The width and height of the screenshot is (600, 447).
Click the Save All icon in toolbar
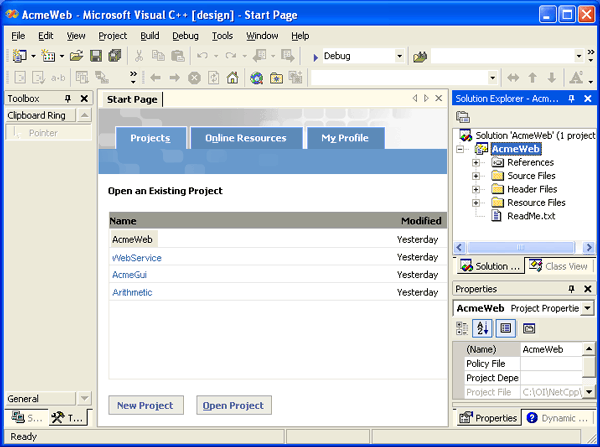tap(114, 56)
